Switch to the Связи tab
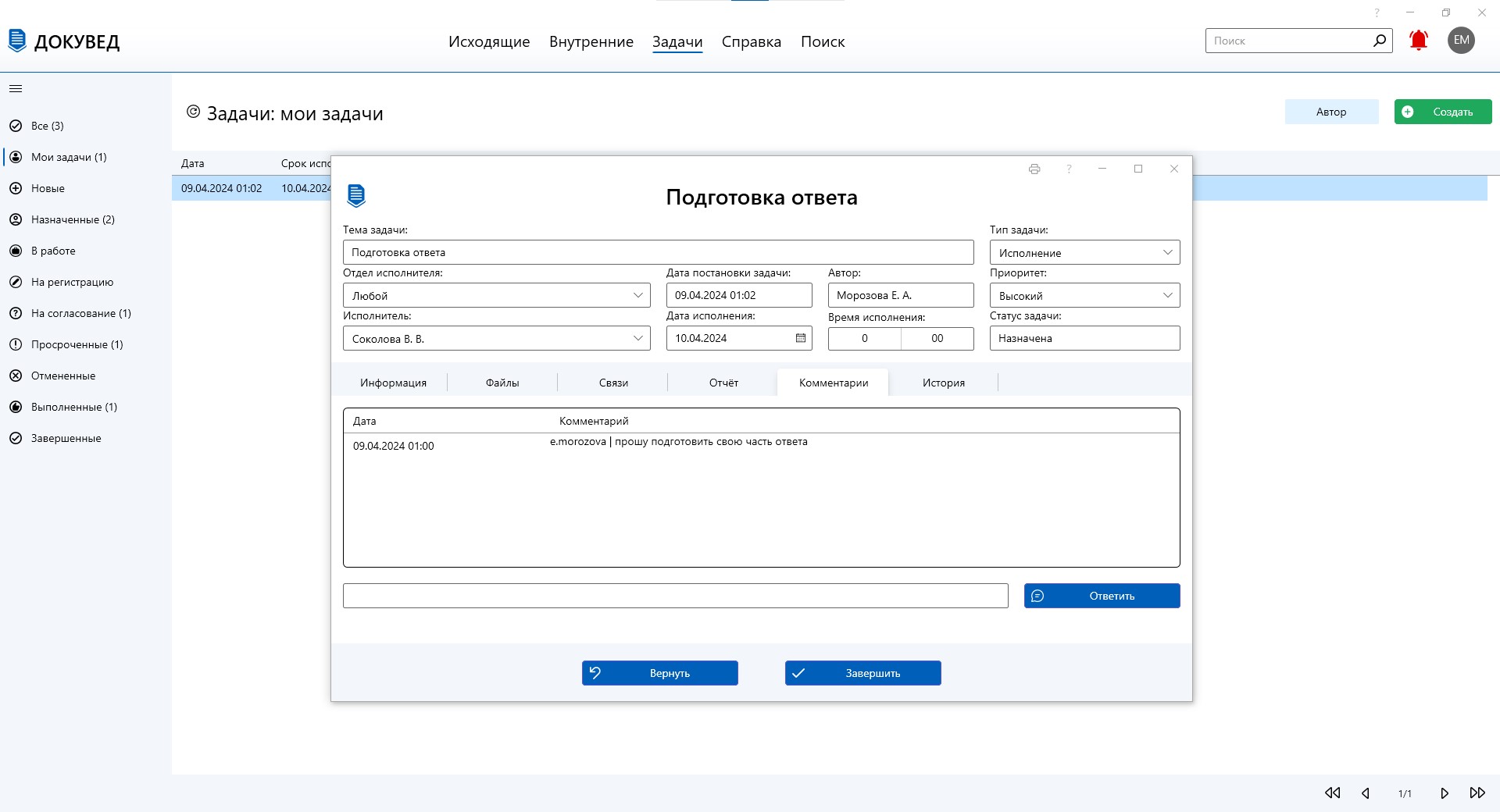Viewport: 1500px width, 812px height. 613,383
